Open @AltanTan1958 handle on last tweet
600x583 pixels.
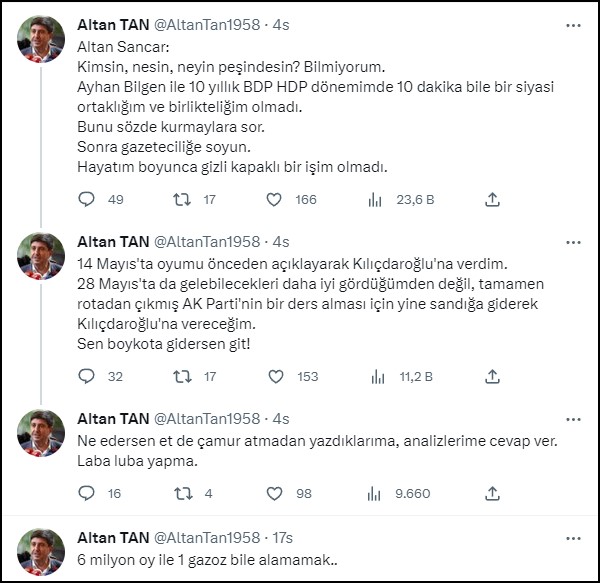pyautogui.click(x=207, y=538)
